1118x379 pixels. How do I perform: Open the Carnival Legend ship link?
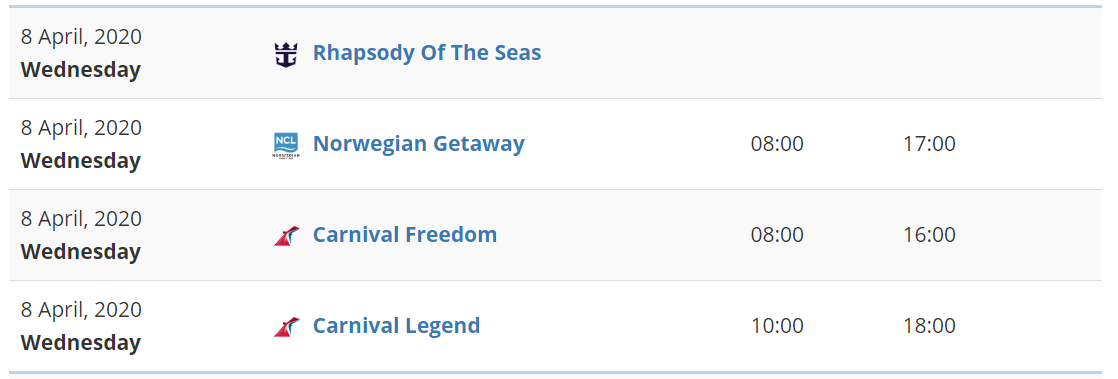[x=396, y=326]
